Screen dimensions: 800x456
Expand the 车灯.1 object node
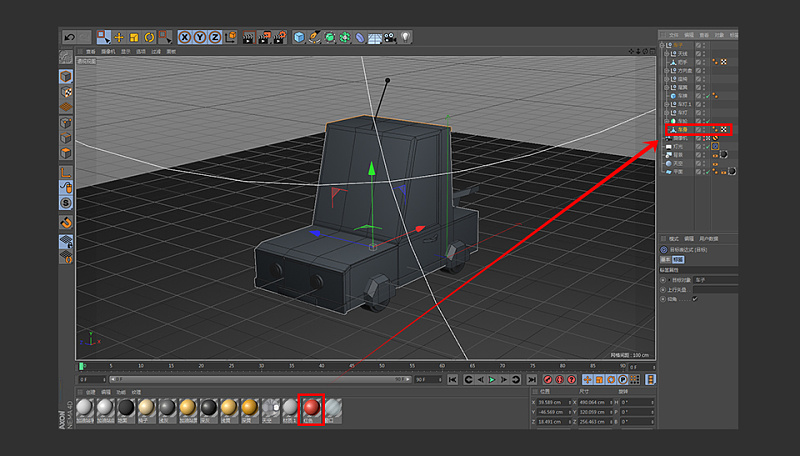pyautogui.click(x=666, y=104)
